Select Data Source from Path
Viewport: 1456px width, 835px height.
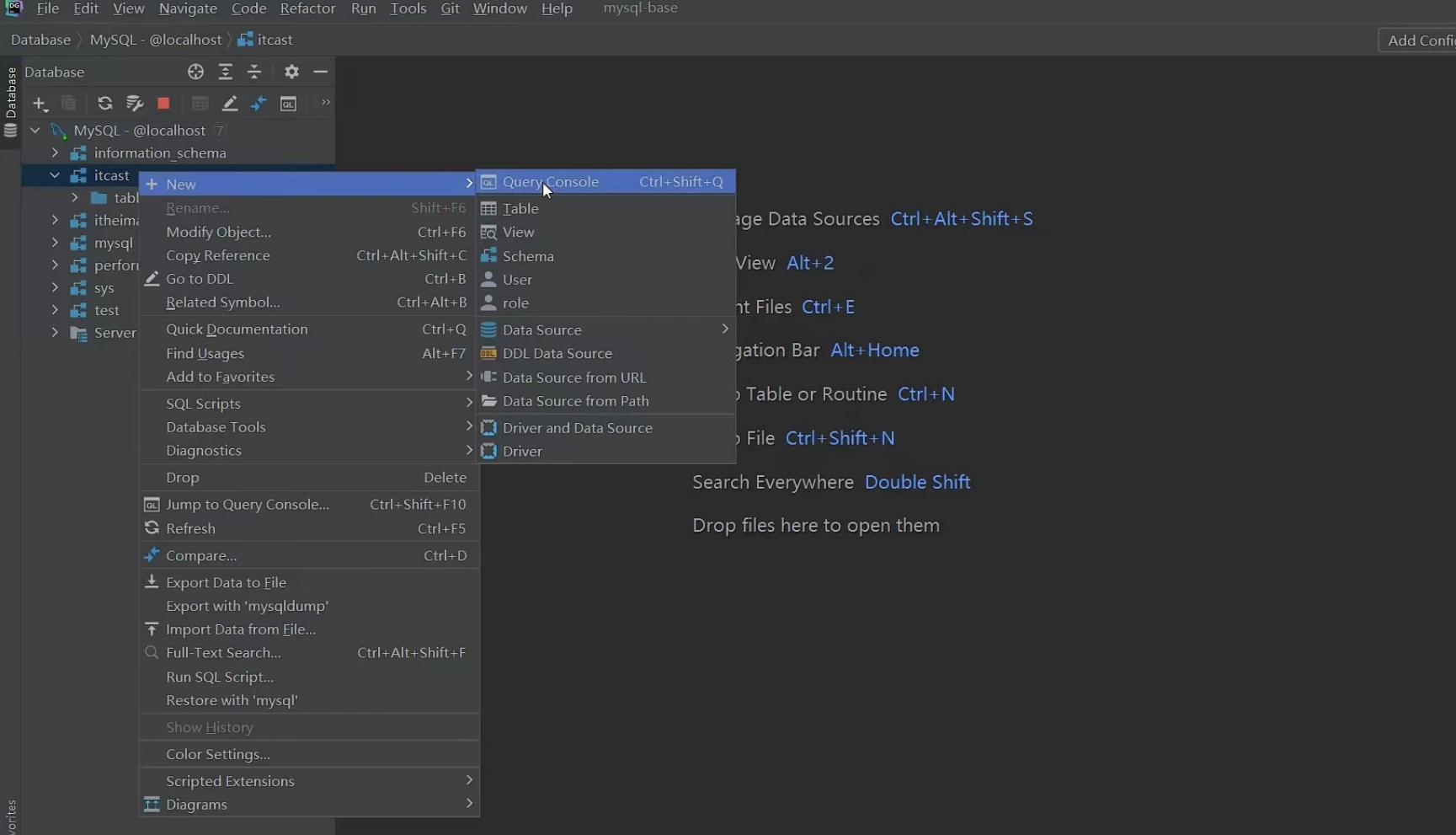point(605,401)
